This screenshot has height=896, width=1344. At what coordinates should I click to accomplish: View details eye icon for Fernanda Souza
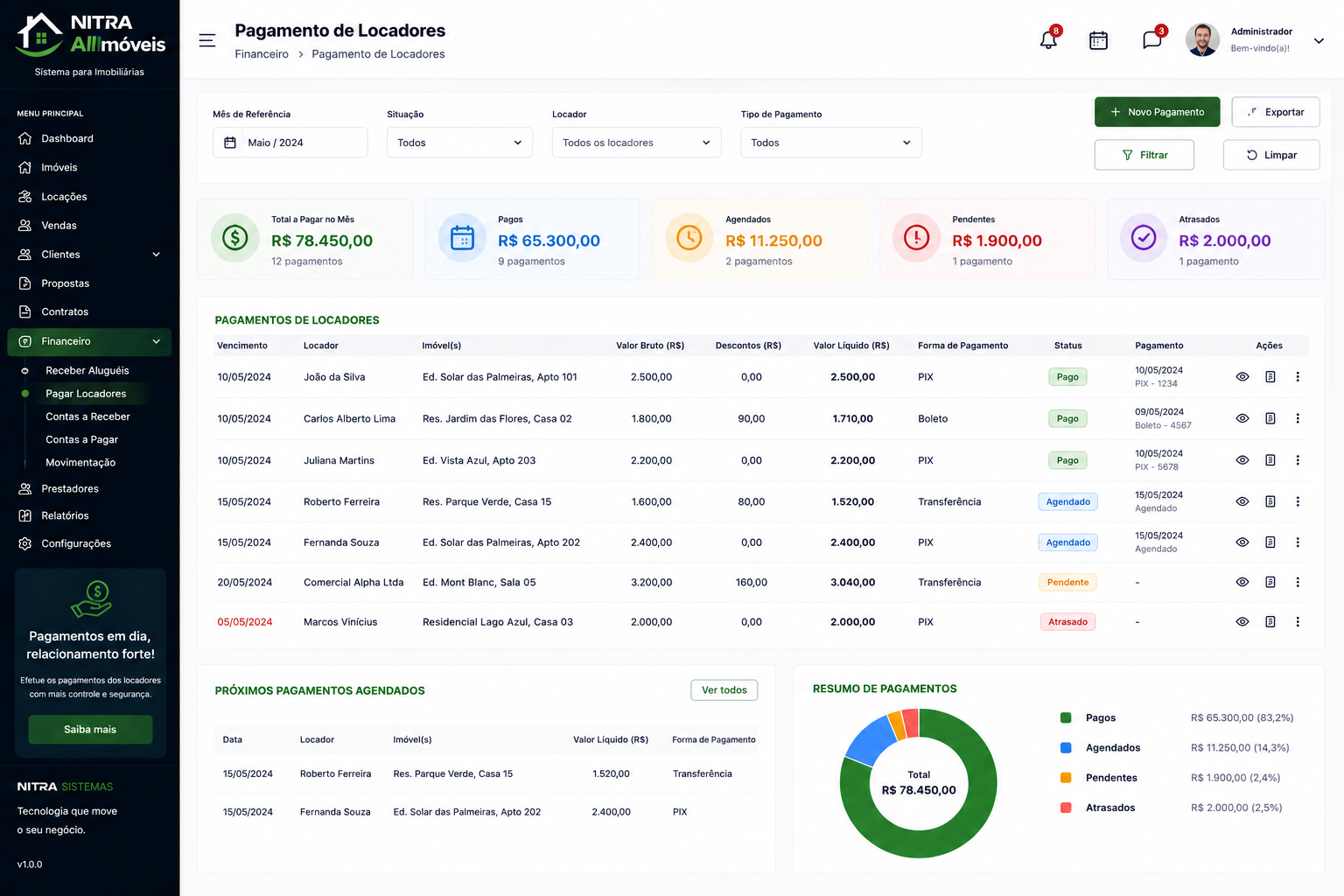tap(1242, 542)
